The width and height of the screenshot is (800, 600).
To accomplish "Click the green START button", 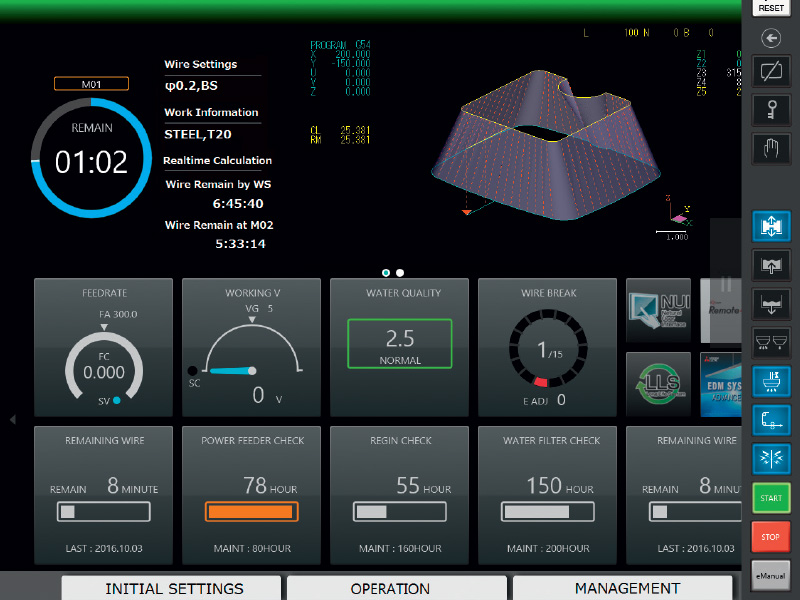I will tap(771, 497).
